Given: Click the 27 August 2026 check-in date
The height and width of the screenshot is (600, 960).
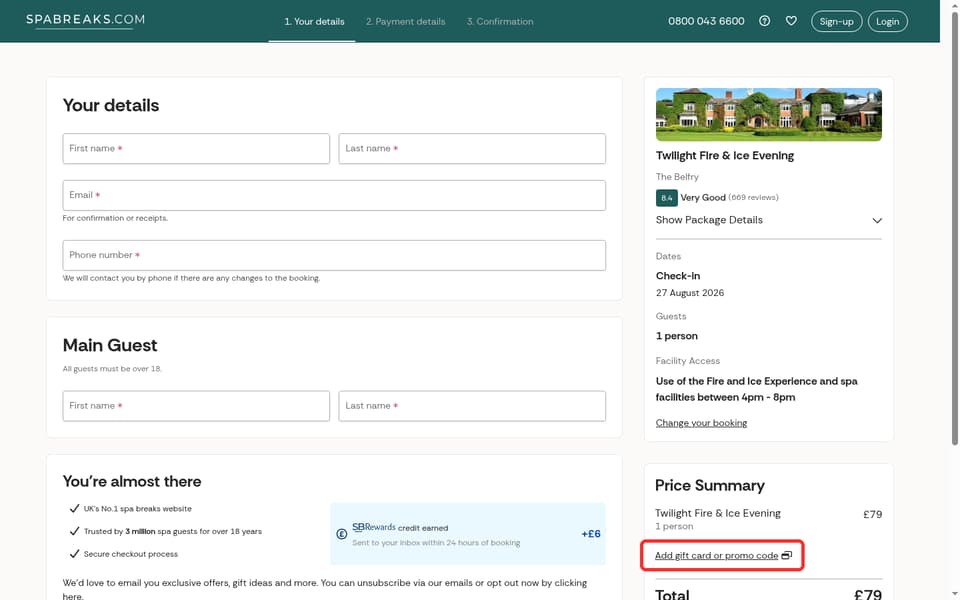Looking at the screenshot, I should coord(689,293).
